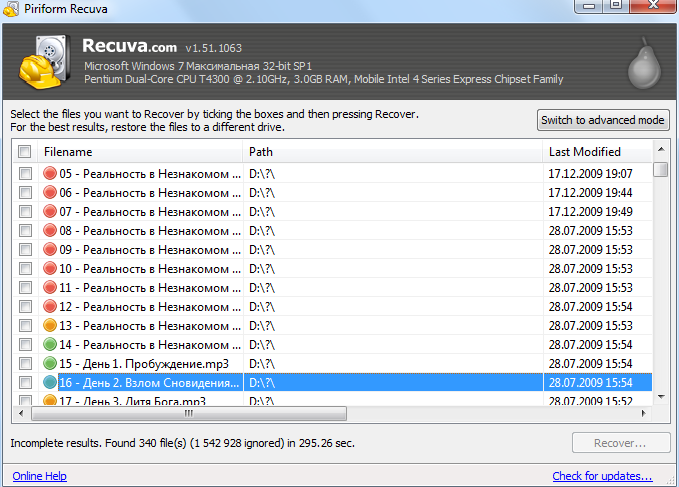Click the Recuva.com title text

click(x=129, y=46)
